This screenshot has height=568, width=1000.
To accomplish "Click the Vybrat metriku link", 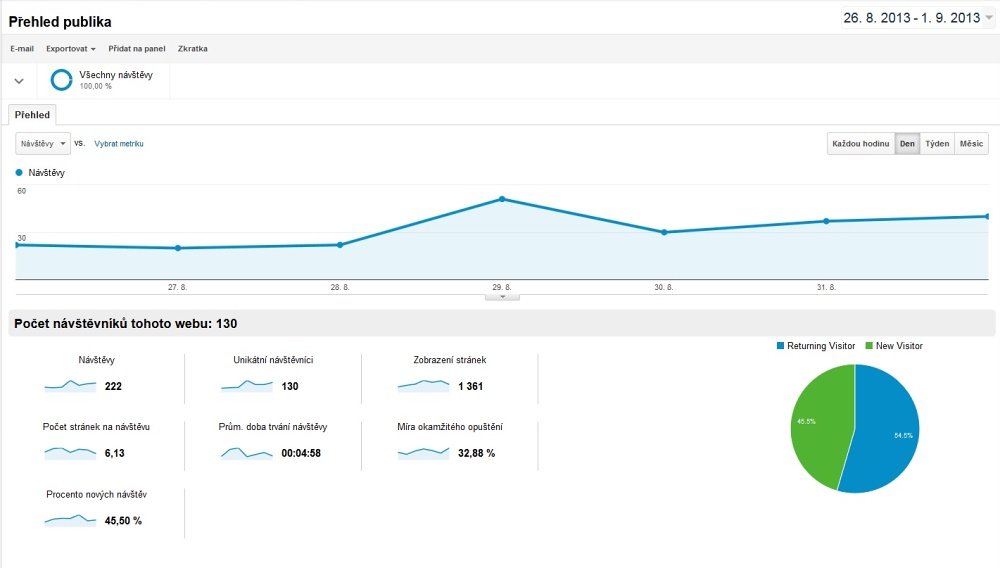I will pos(119,143).
